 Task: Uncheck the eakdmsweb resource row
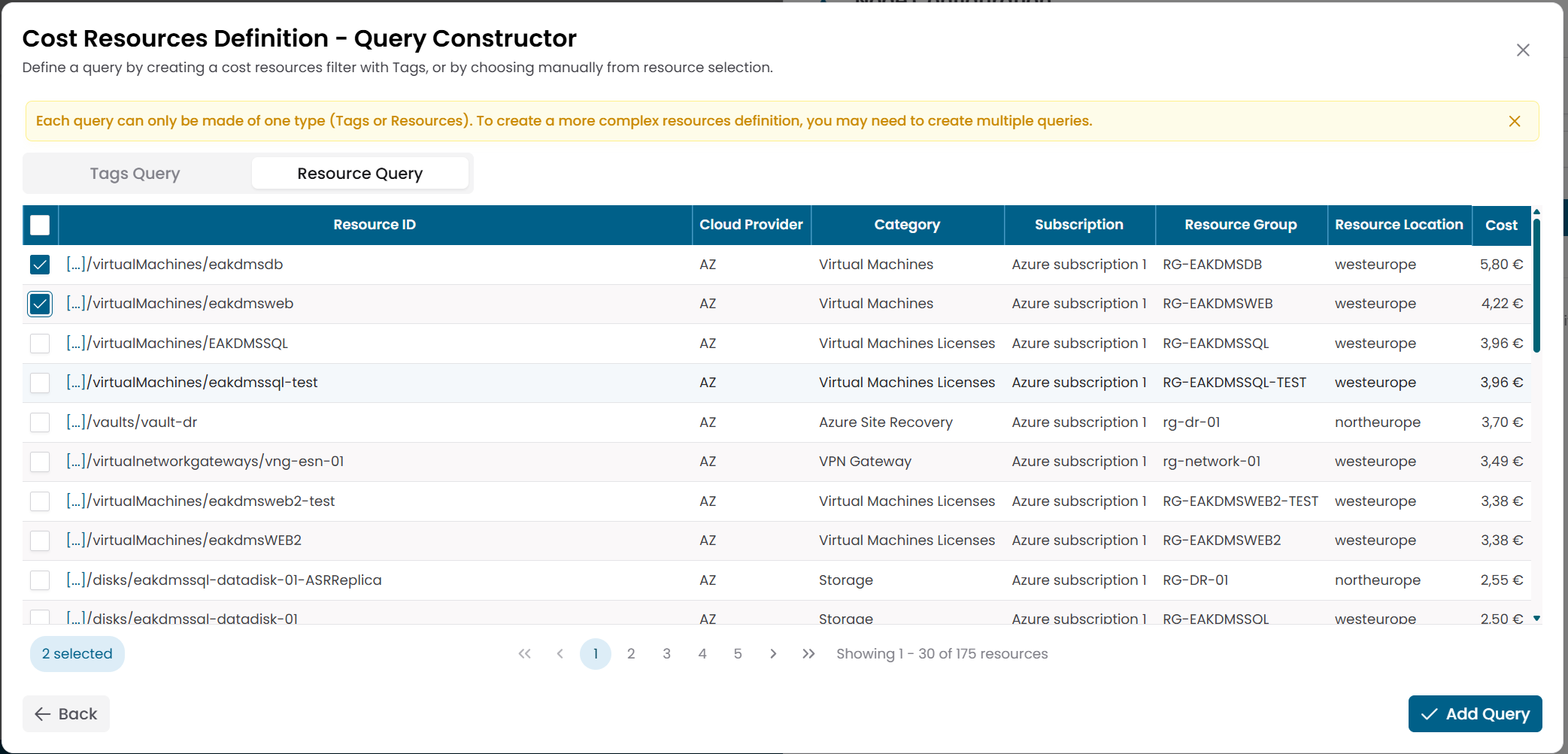pyautogui.click(x=40, y=304)
